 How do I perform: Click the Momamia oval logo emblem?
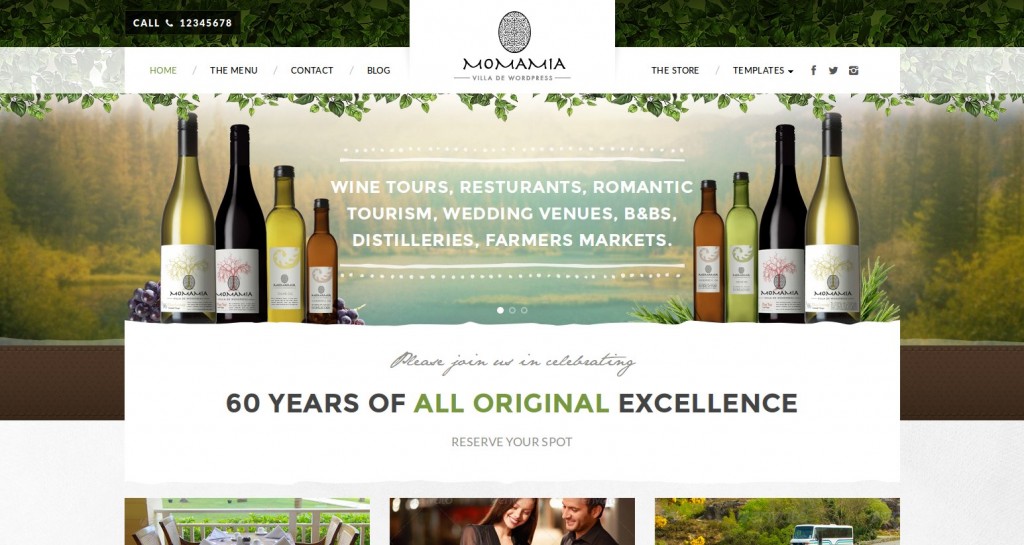coord(514,31)
